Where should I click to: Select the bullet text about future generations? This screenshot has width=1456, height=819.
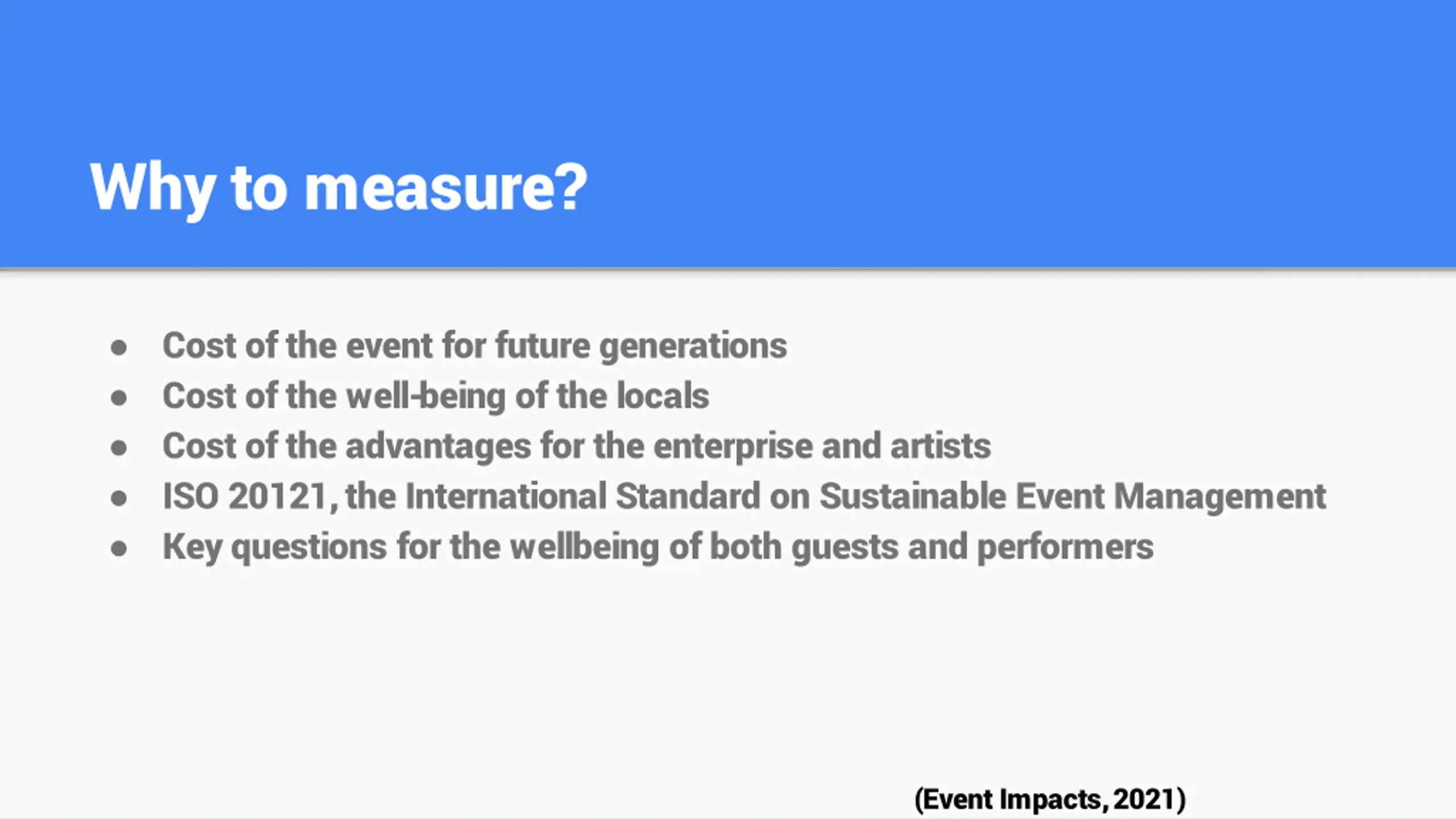coord(475,346)
